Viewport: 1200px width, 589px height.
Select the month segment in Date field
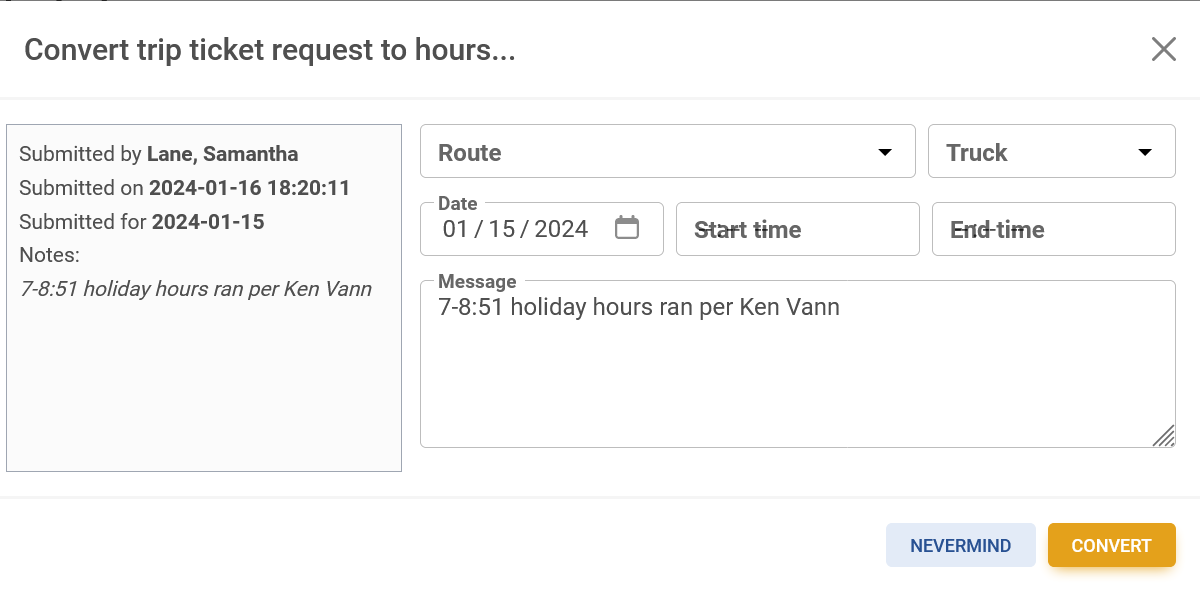[455, 229]
